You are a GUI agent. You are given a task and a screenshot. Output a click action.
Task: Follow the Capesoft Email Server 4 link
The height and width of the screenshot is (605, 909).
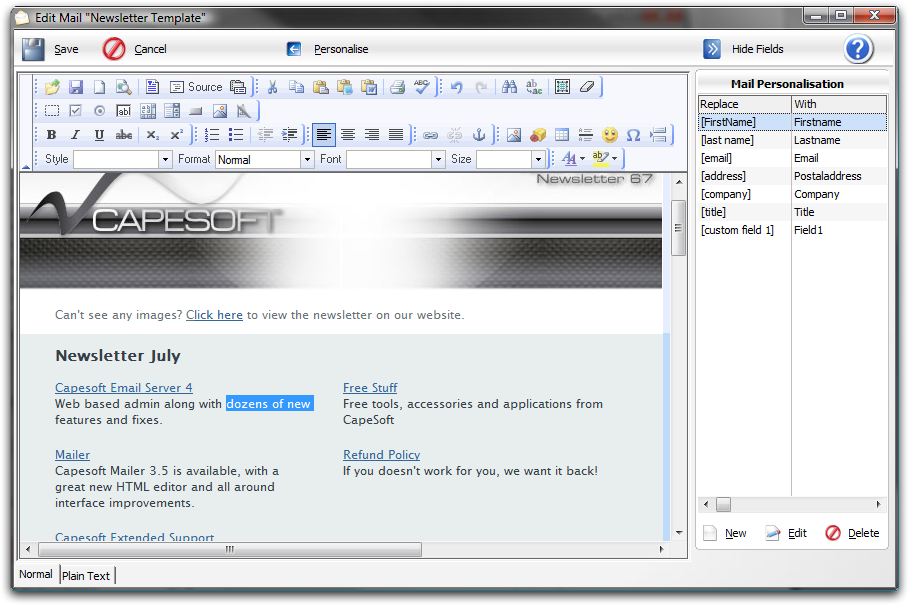124,388
